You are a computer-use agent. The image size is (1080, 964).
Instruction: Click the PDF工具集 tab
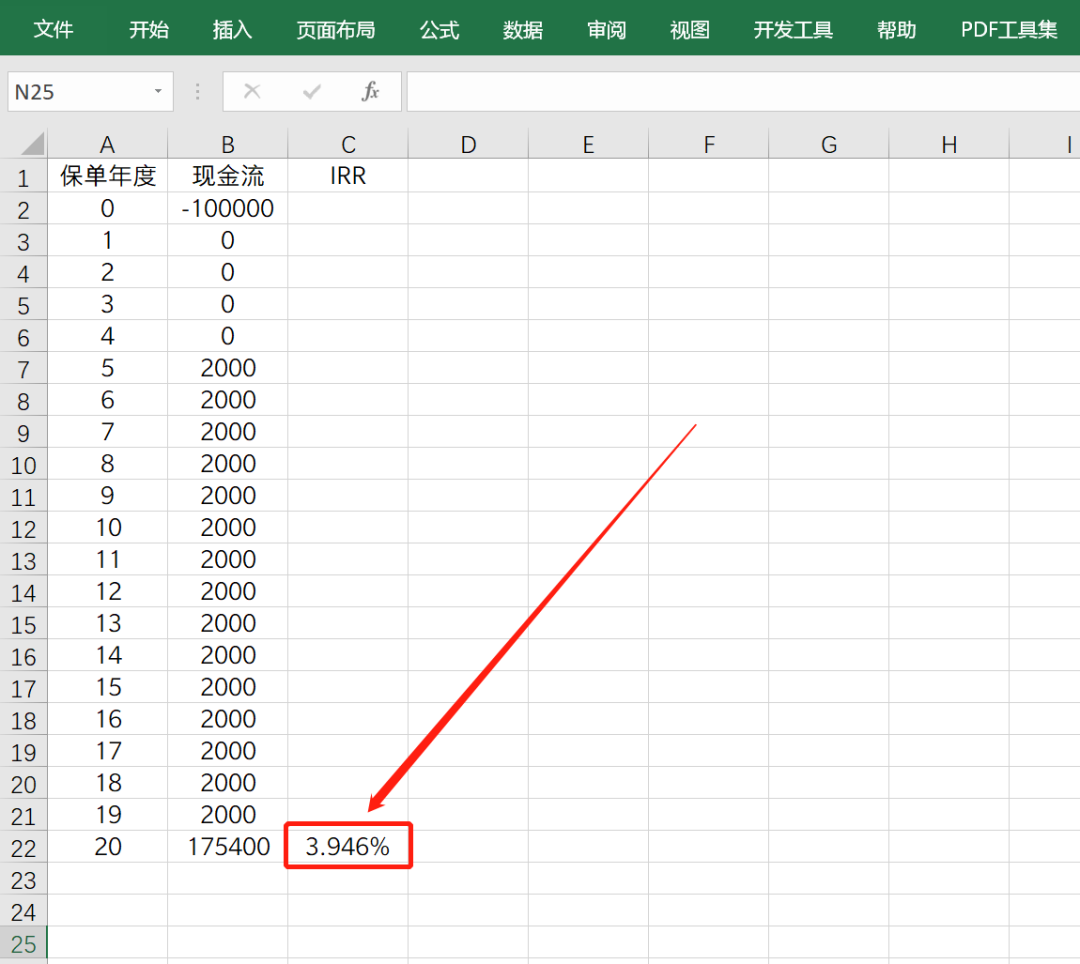coord(1008,29)
